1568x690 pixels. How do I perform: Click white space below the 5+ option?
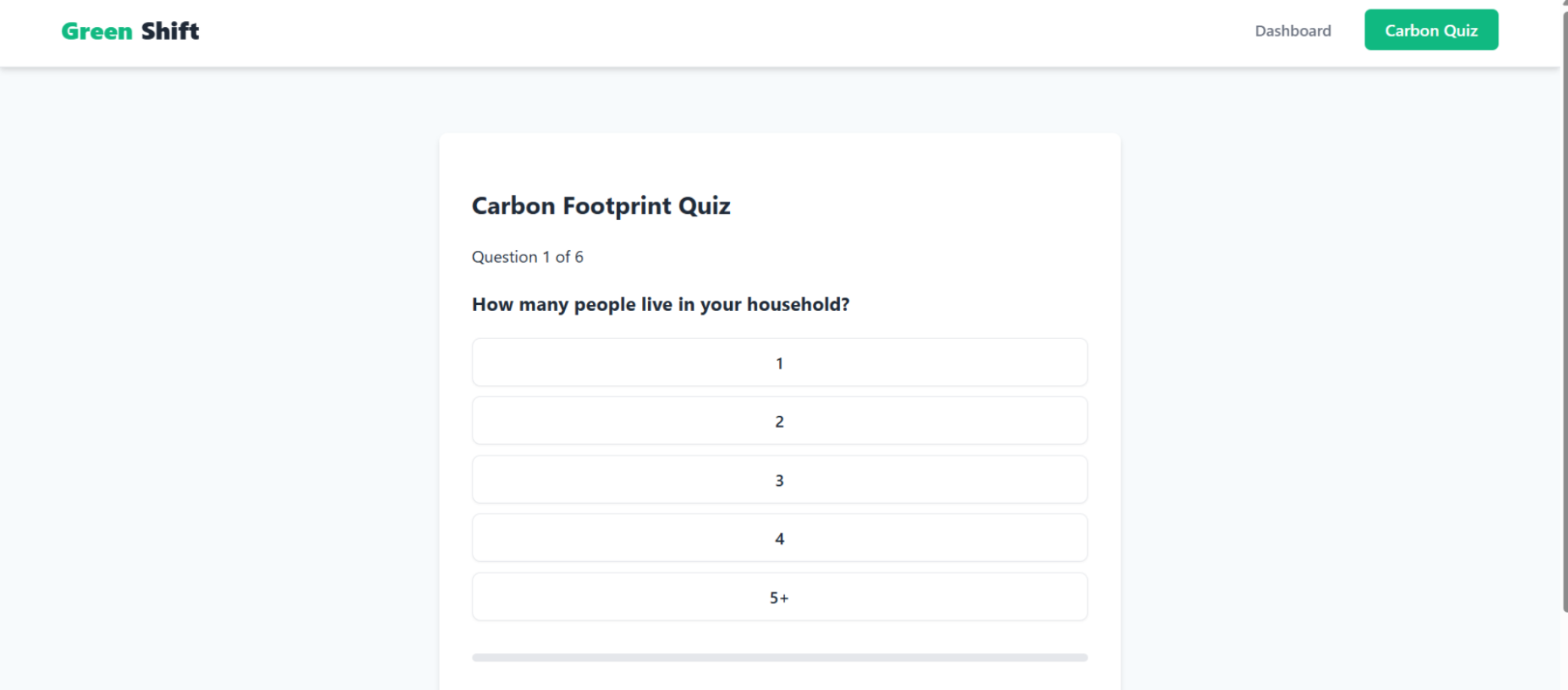tap(779, 637)
